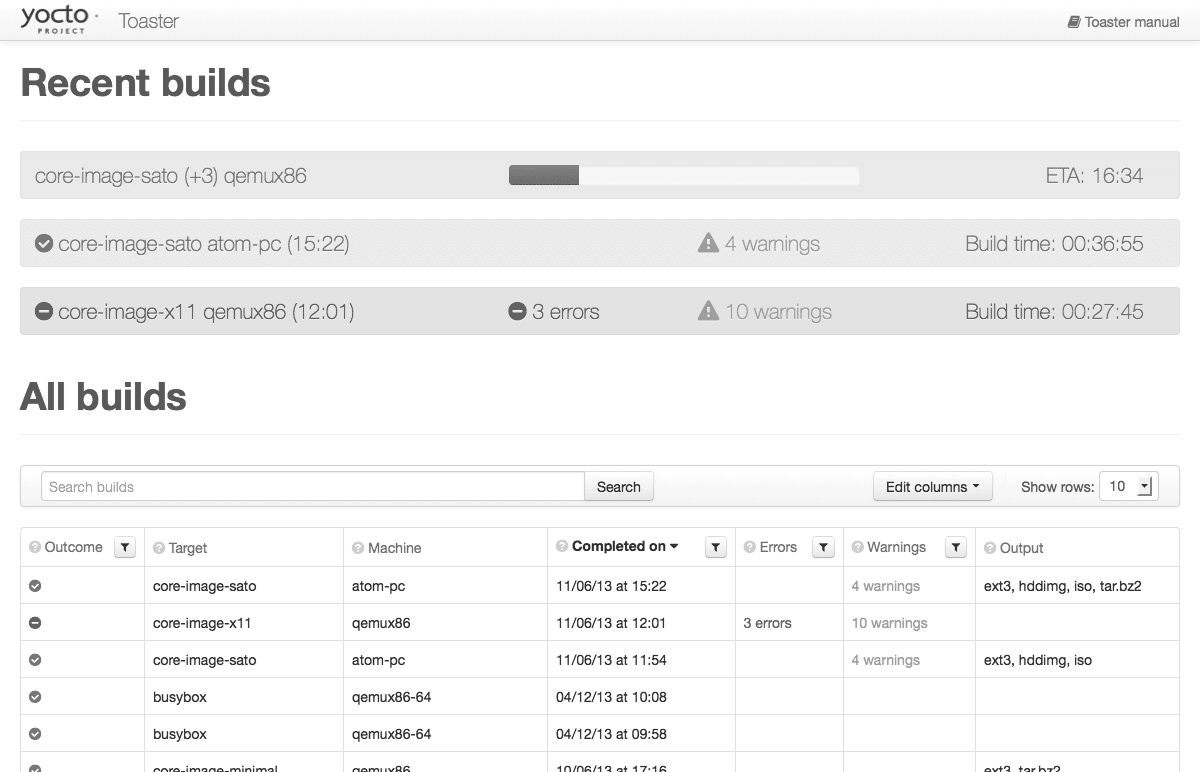Screen dimensions: 1200x772
Task: Open the Show rows selector
Action: [x=1128, y=486]
